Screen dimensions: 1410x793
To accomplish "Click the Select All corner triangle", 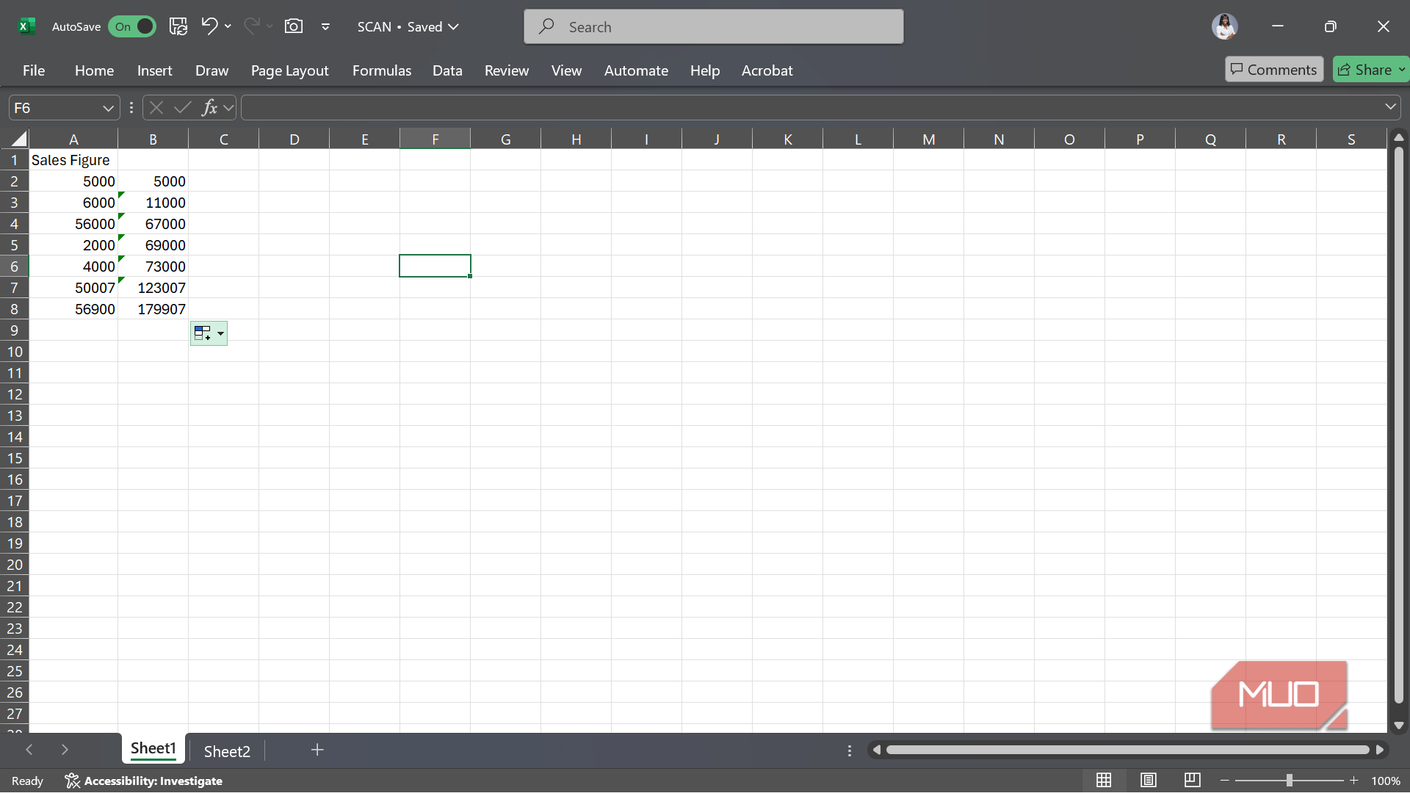I will pos(18,139).
